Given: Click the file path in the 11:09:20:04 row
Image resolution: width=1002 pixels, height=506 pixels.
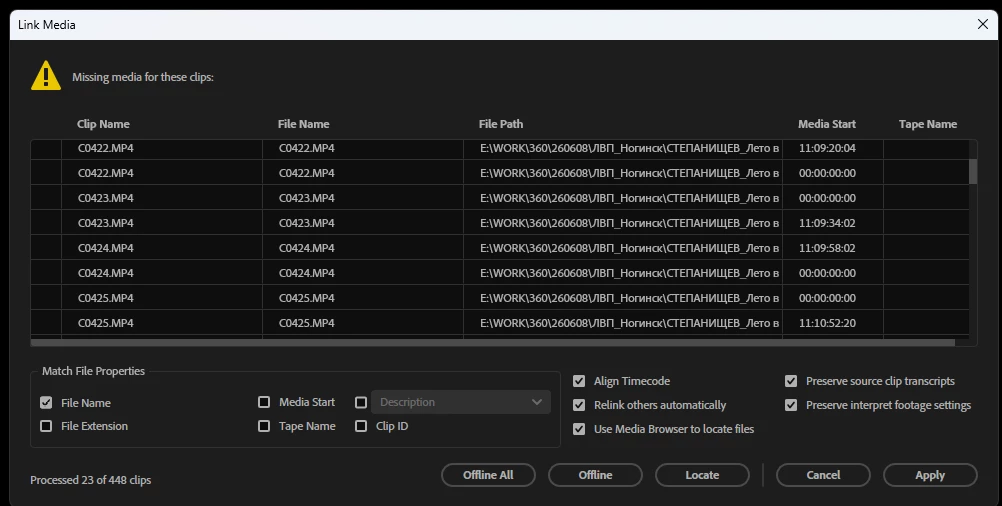Looking at the screenshot, I should 629,148.
